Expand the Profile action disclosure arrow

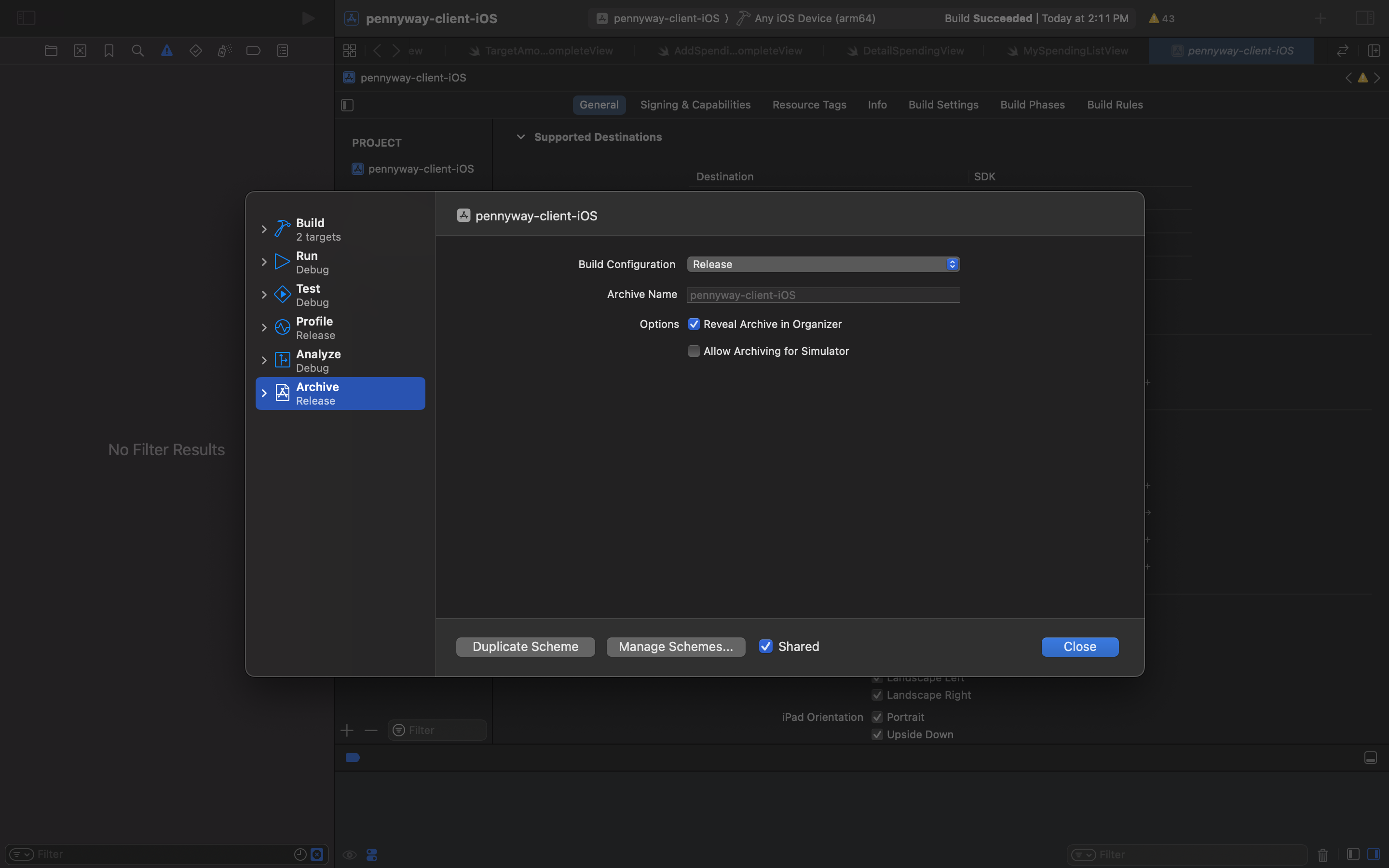(x=264, y=328)
